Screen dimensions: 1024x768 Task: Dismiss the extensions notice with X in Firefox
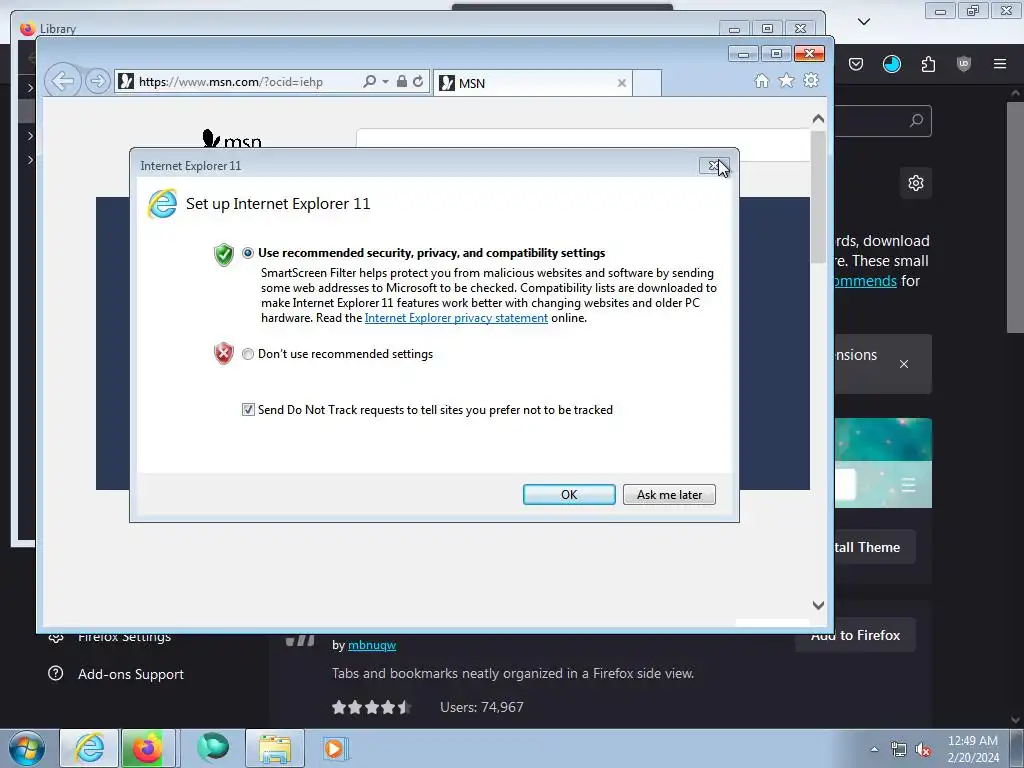pos(904,364)
